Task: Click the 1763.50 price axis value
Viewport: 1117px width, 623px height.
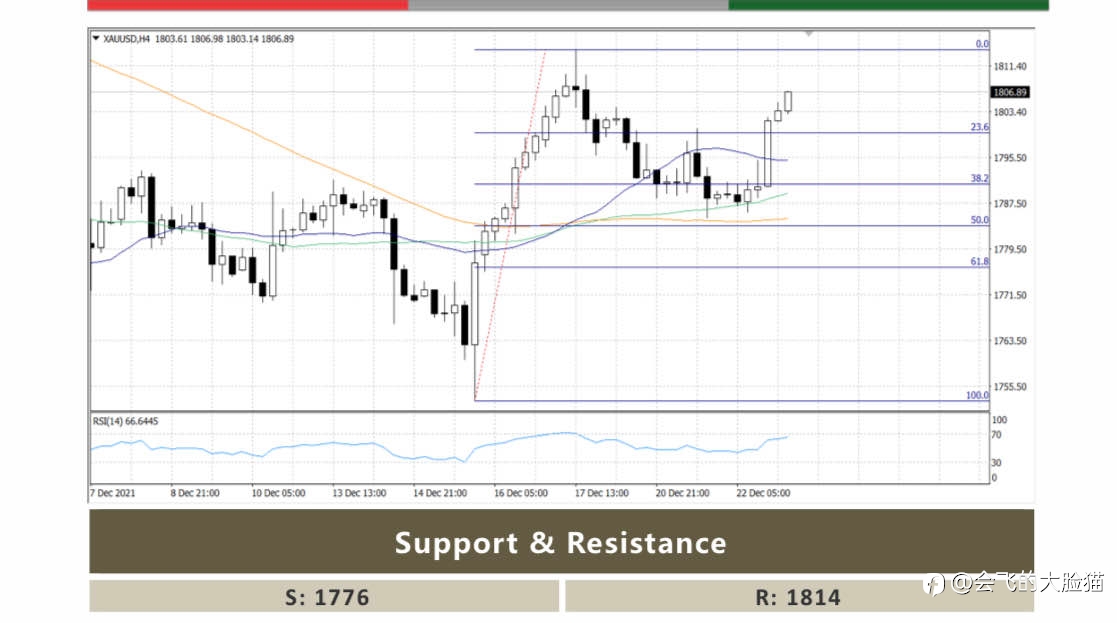Action: click(x=1010, y=340)
